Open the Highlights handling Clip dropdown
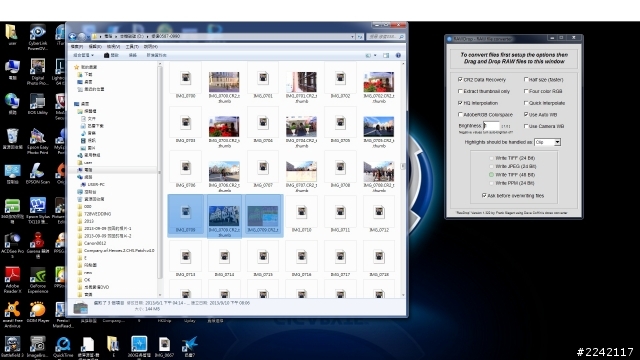Viewport: 640px width, 360px height. 547,142
